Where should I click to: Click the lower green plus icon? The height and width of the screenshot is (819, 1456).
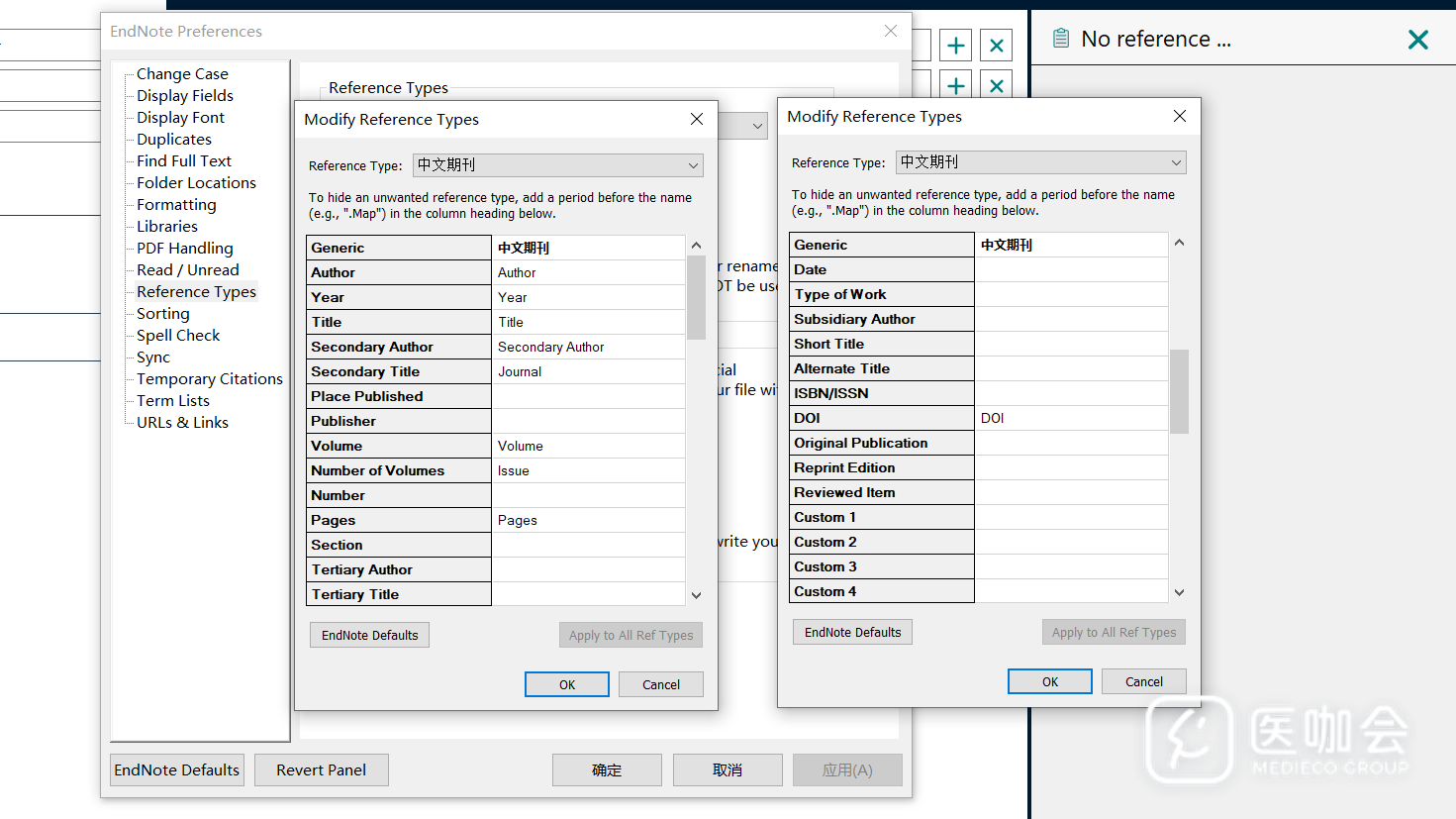(x=955, y=86)
